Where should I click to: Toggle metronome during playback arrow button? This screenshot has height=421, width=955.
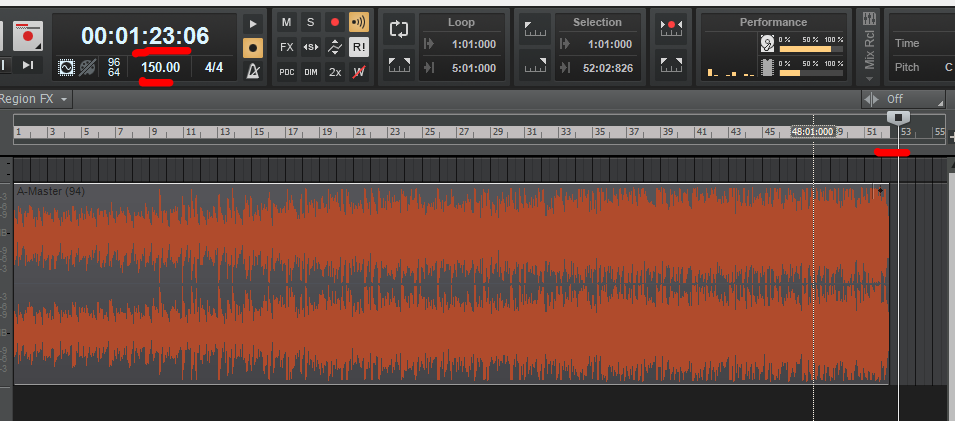[253, 24]
